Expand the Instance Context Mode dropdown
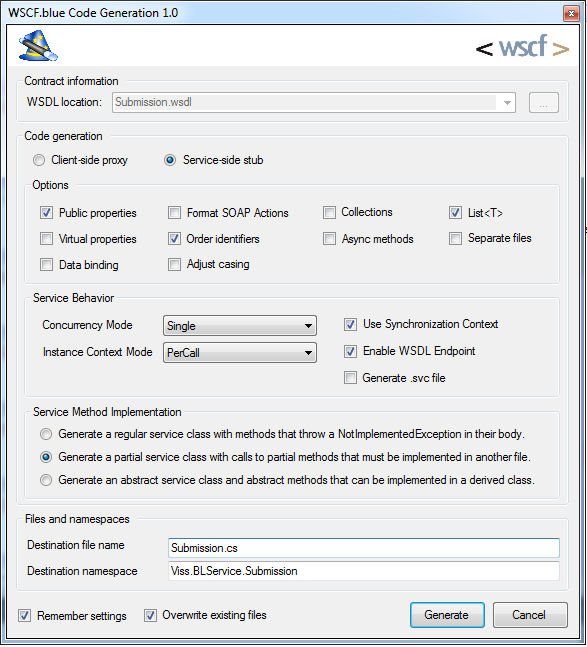 [x=240, y=352]
